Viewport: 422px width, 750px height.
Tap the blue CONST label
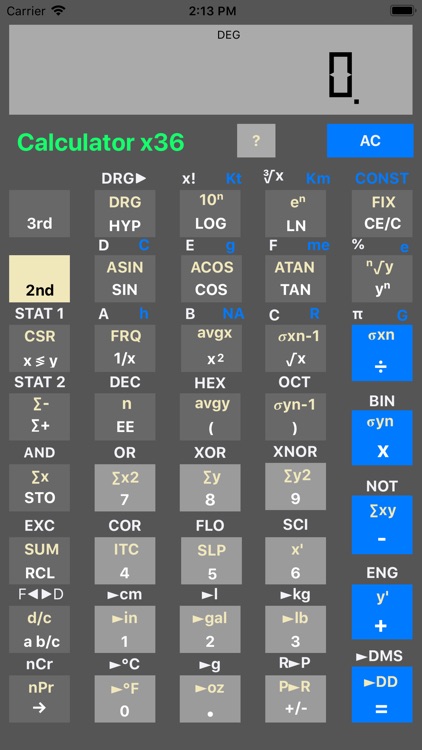pos(382,178)
